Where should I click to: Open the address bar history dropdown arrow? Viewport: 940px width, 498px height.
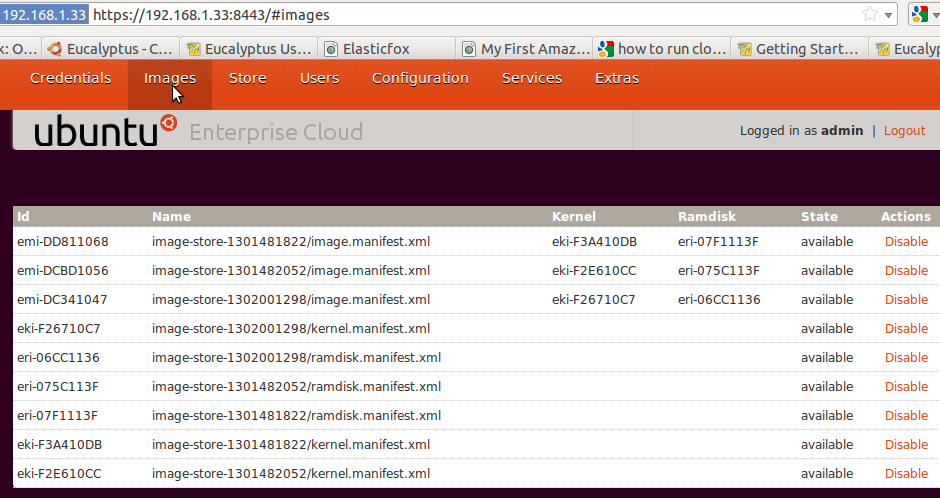[888, 15]
